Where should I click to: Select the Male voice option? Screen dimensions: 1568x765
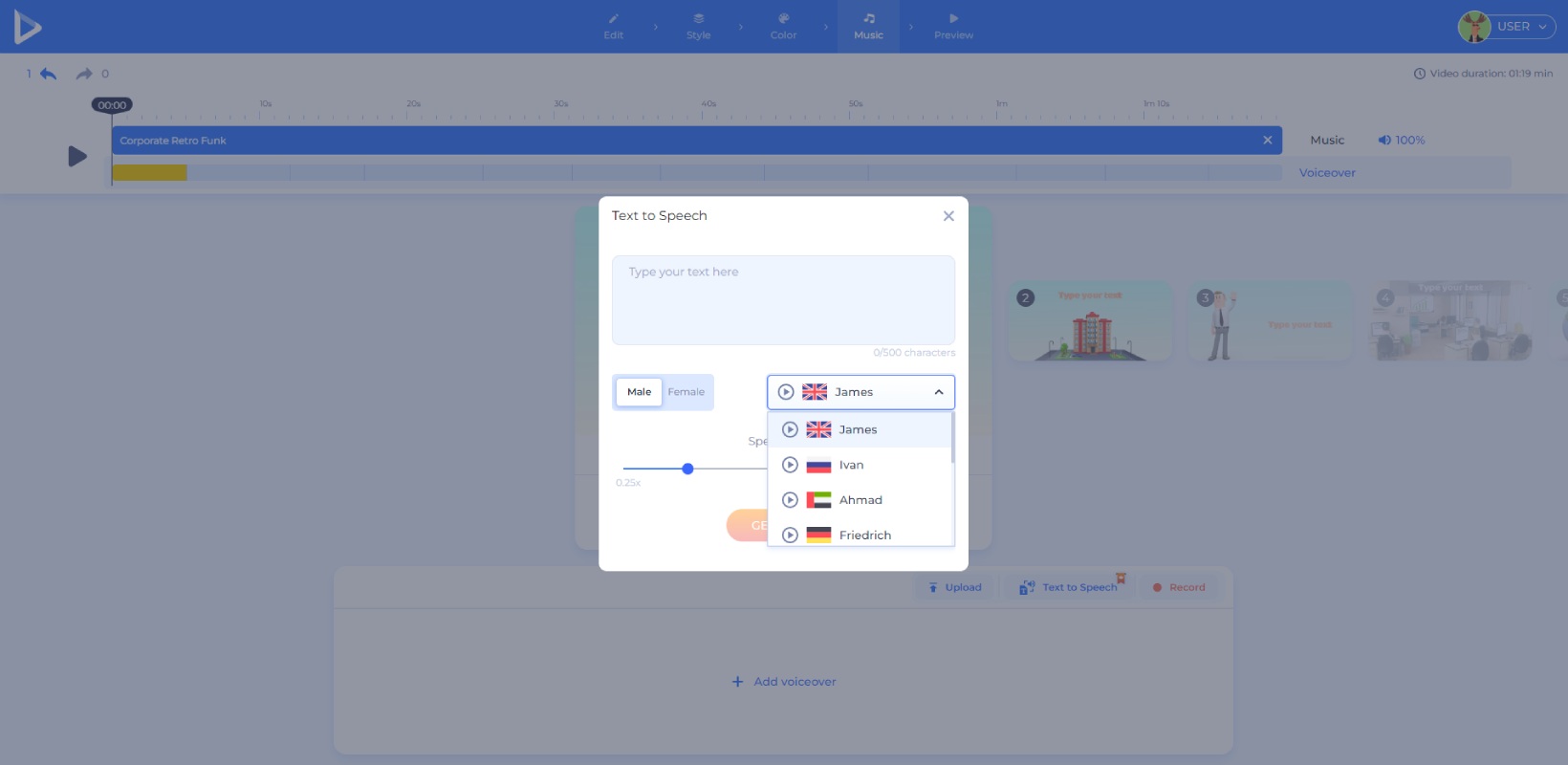pos(639,392)
